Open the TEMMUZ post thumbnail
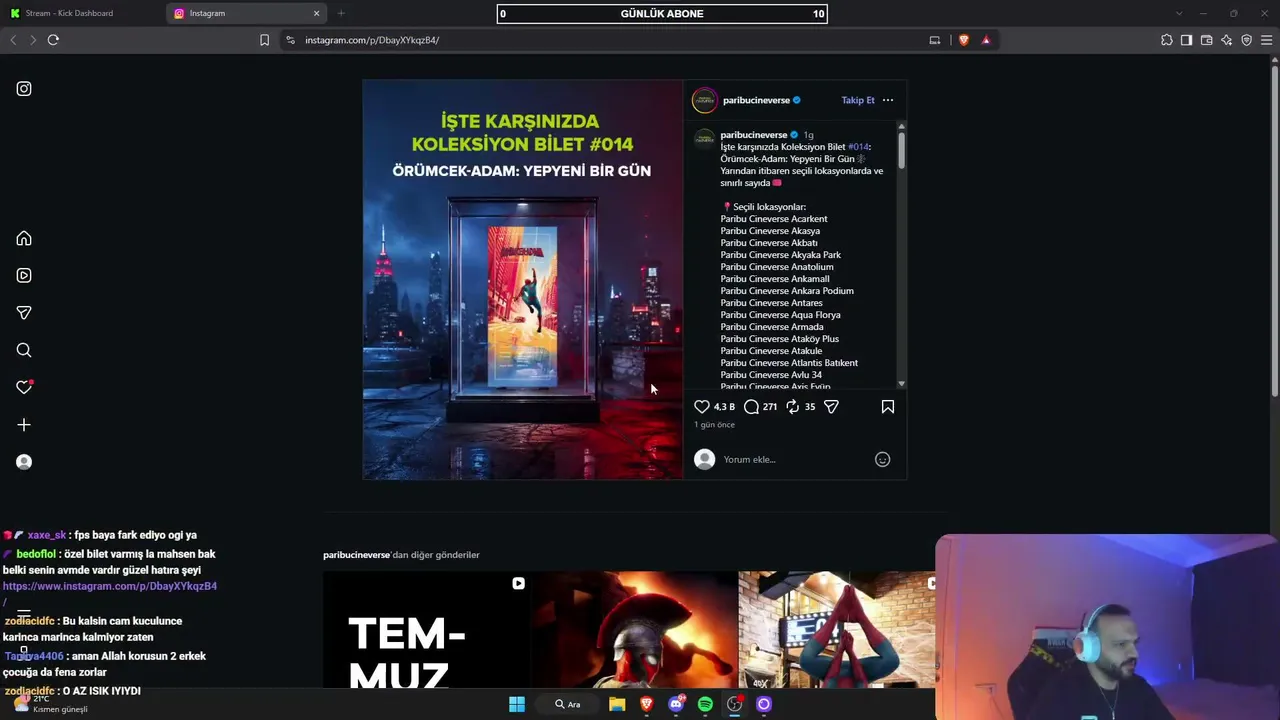This screenshot has width=1280, height=720. pyautogui.click(x=427, y=631)
